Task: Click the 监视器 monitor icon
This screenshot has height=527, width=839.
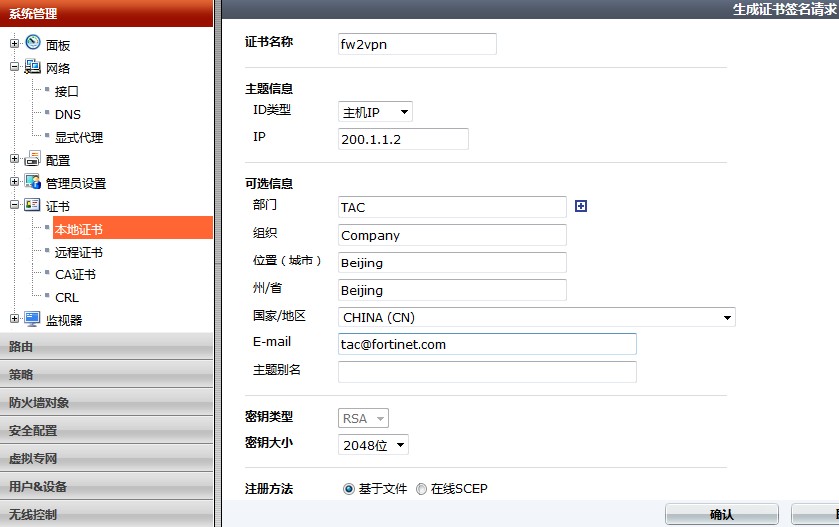Action: tap(32, 319)
